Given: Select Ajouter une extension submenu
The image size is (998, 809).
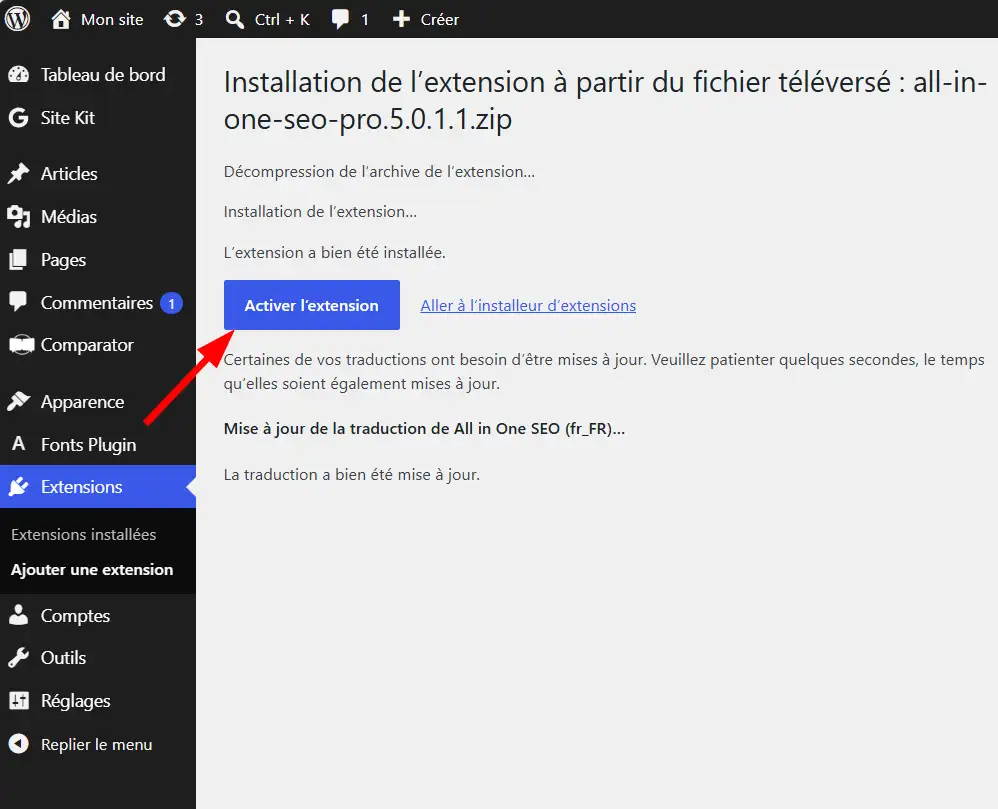Looking at the screenshot, I should pos(92,569).
